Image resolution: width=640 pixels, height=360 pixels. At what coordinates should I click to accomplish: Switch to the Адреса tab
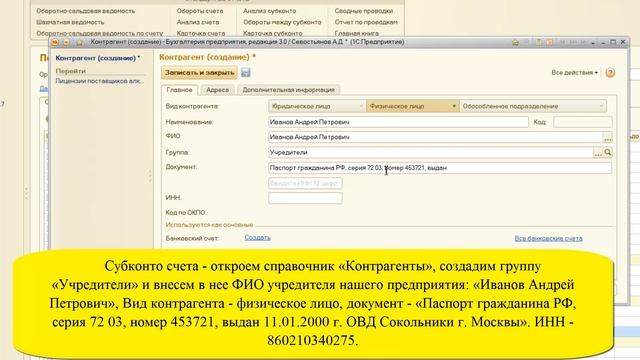[217, 90]
